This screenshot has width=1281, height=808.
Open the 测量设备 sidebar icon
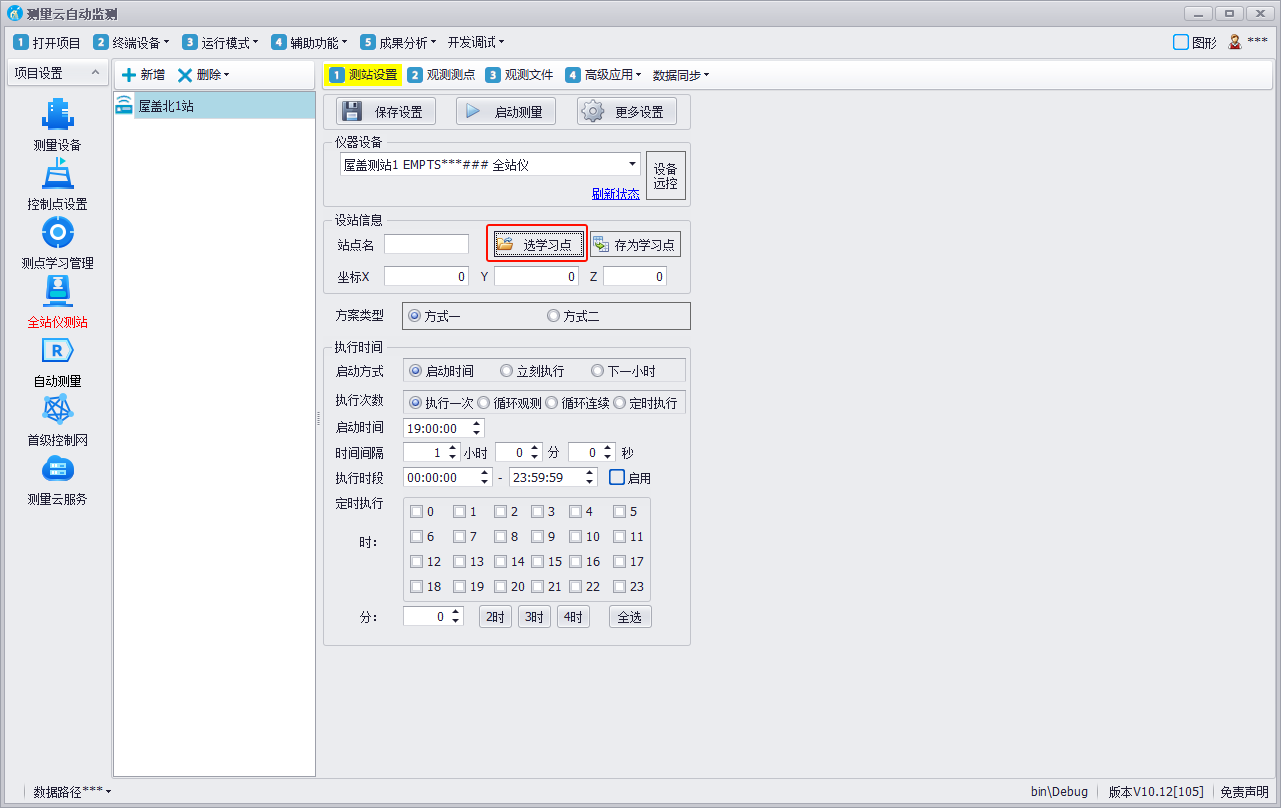57,115
